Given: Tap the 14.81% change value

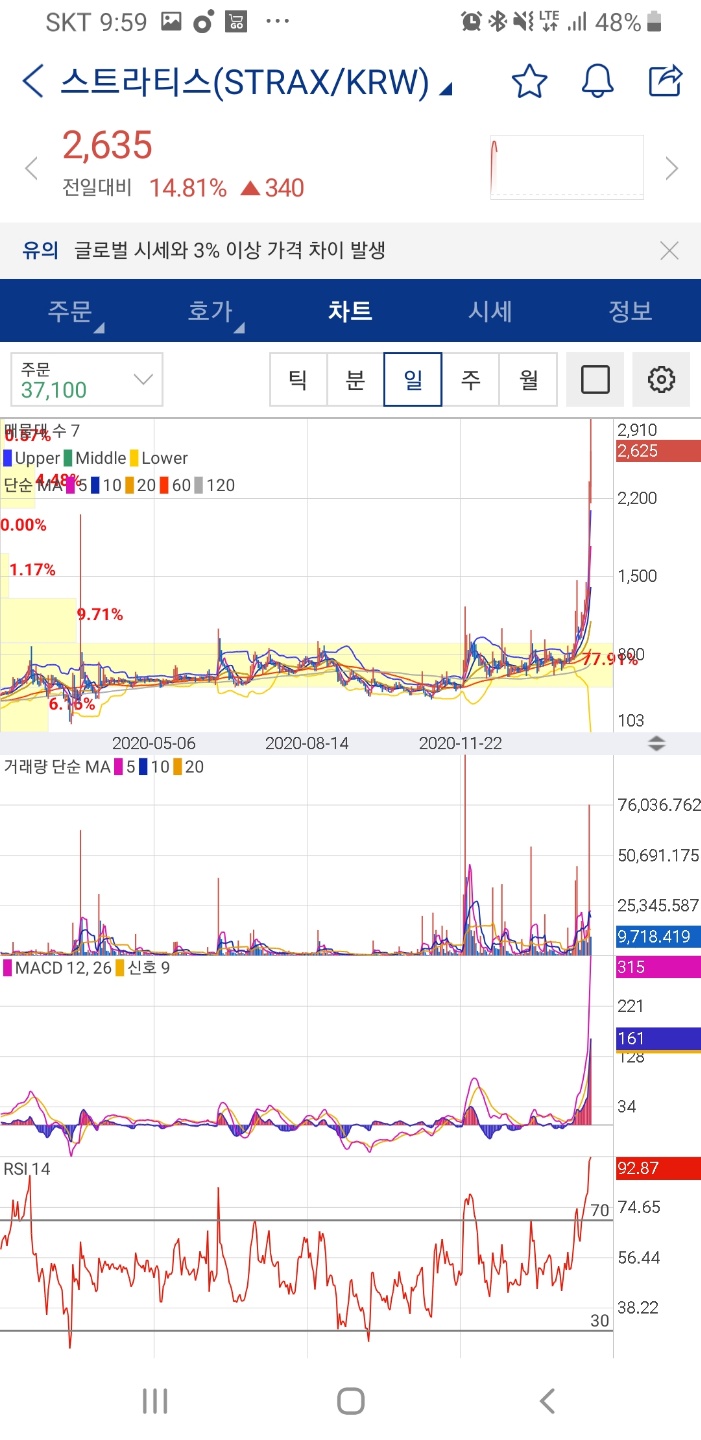Looking at the screenshot, I should pos(188,188).
